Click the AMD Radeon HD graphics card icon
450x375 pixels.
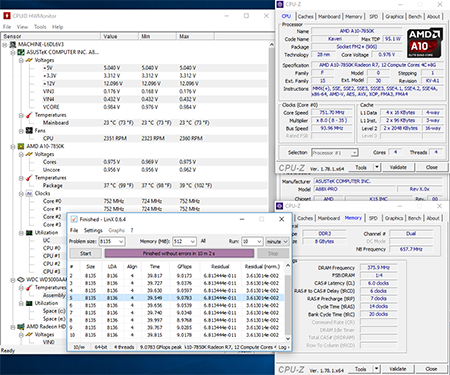[x=21, y=327]
